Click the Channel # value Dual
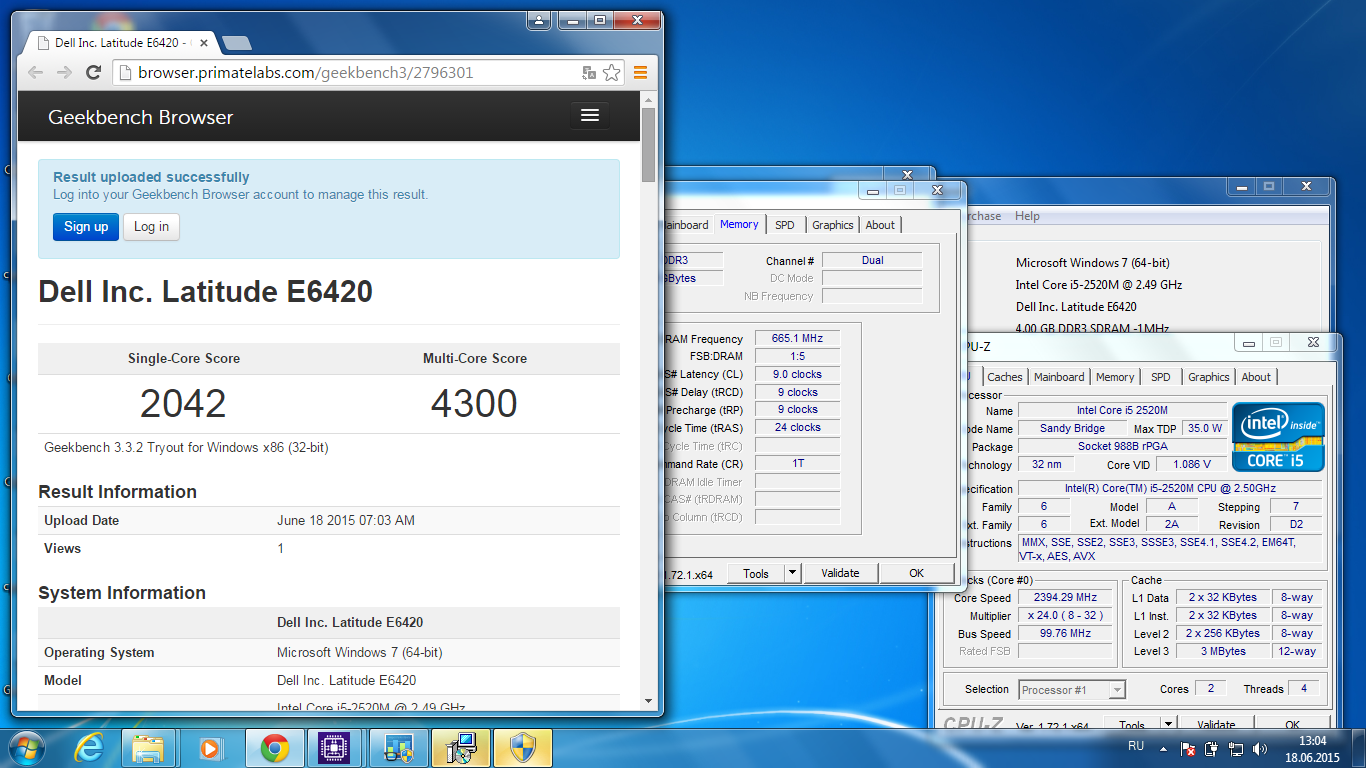Viewport: 1366px width, 768px height. click(x=872, y=260)
